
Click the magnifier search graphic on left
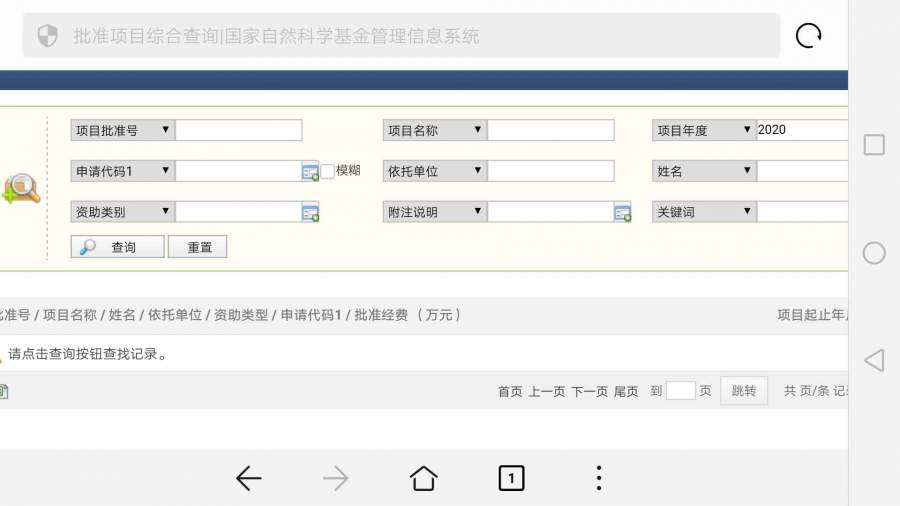click(21, 188)
